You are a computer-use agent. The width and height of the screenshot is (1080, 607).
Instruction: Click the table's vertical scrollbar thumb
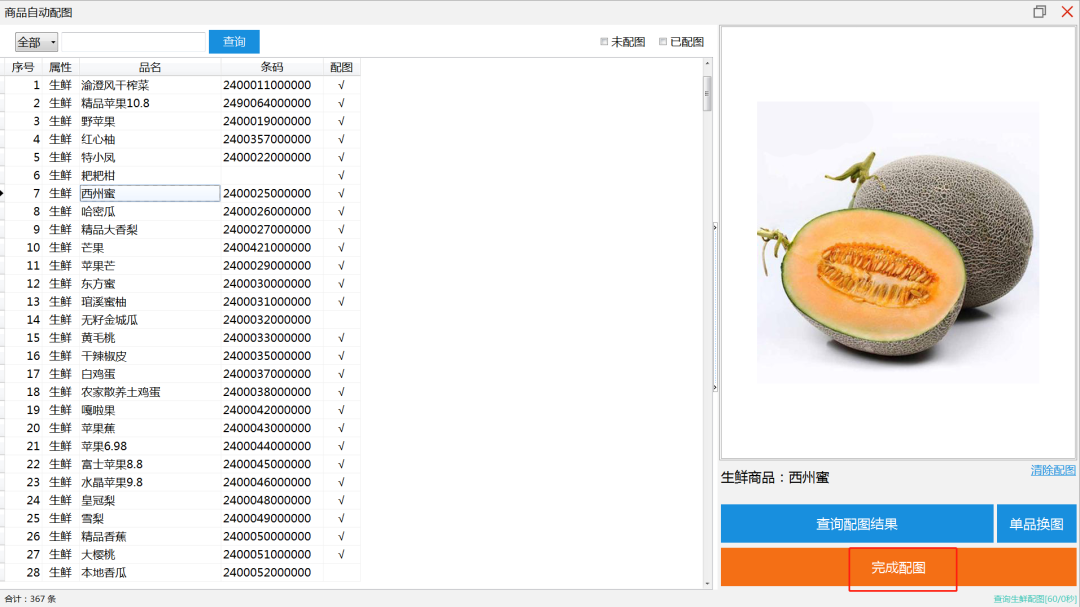[707, 94]
